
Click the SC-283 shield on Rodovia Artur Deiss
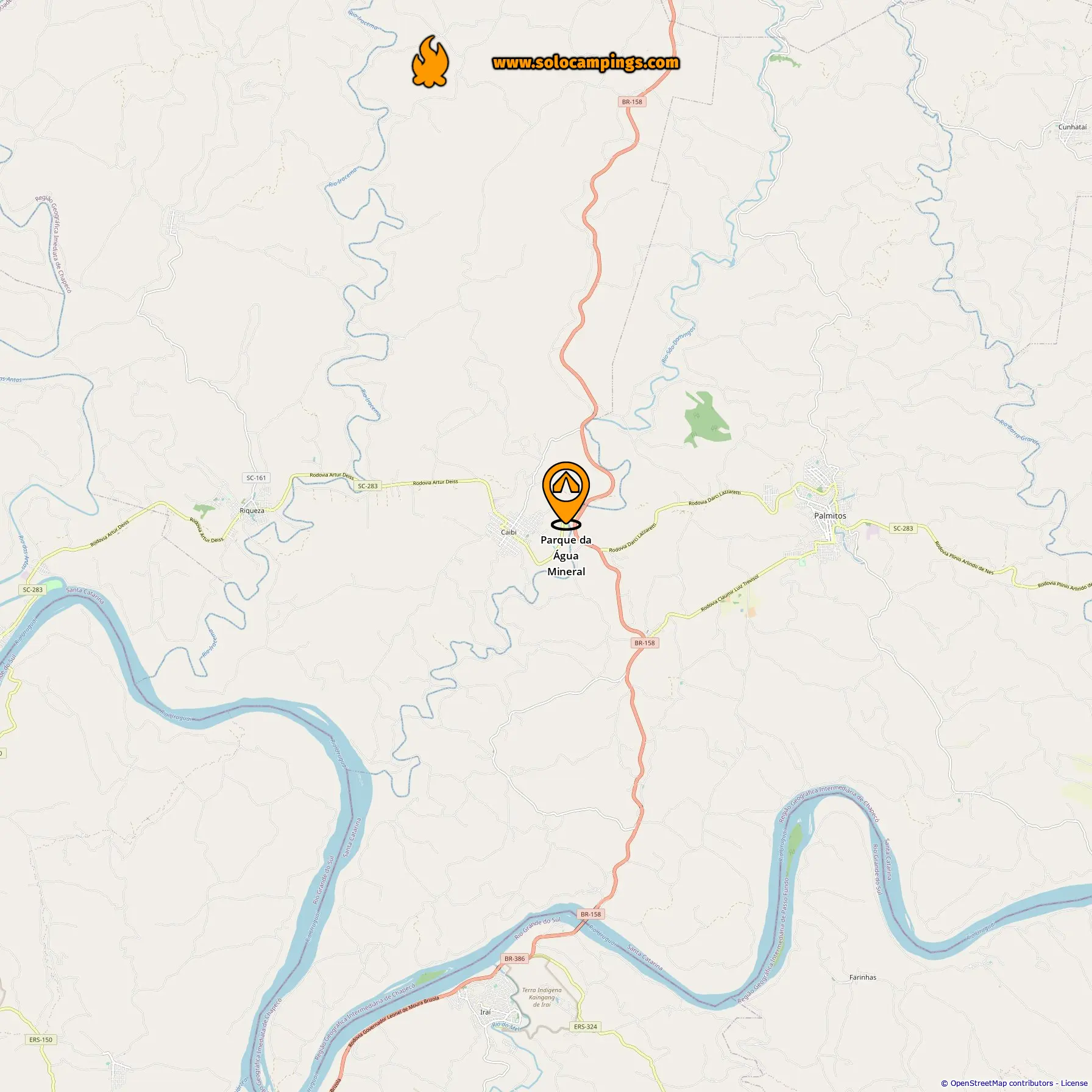(367, 486)
